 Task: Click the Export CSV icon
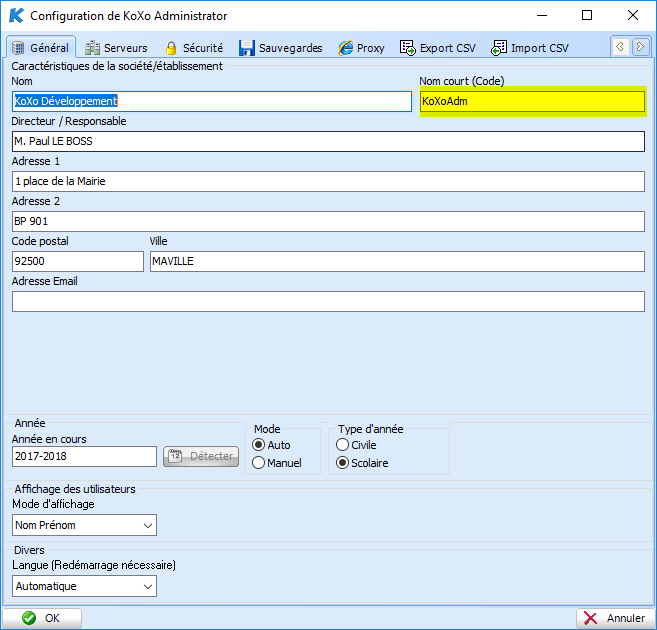(x=408, y=48)
